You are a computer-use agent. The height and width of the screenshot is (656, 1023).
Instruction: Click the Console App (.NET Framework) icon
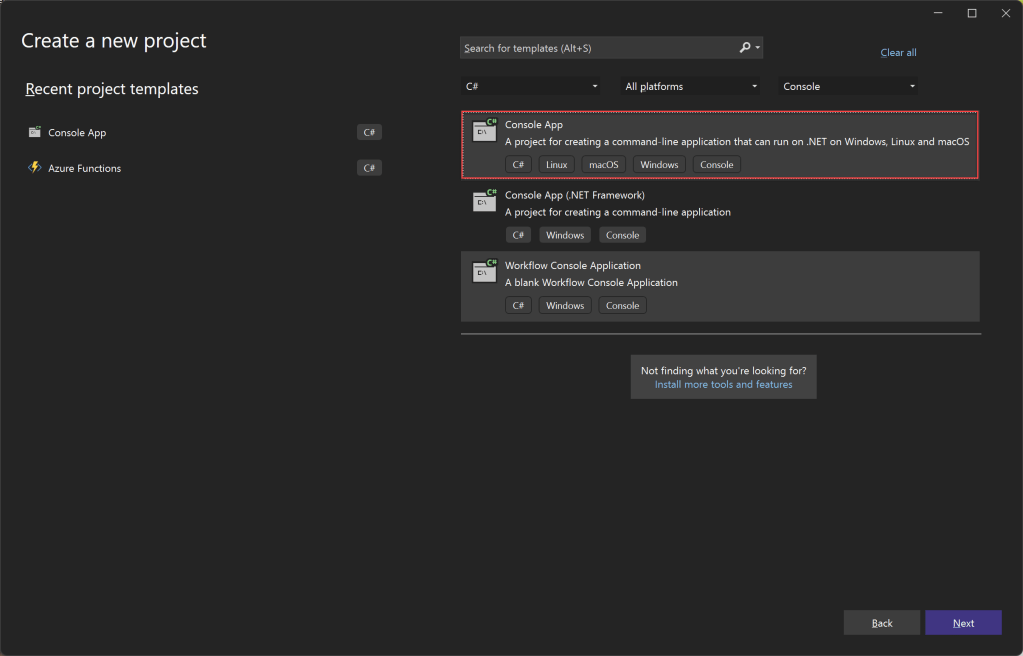pyautogui.click(x=485, y=201)
